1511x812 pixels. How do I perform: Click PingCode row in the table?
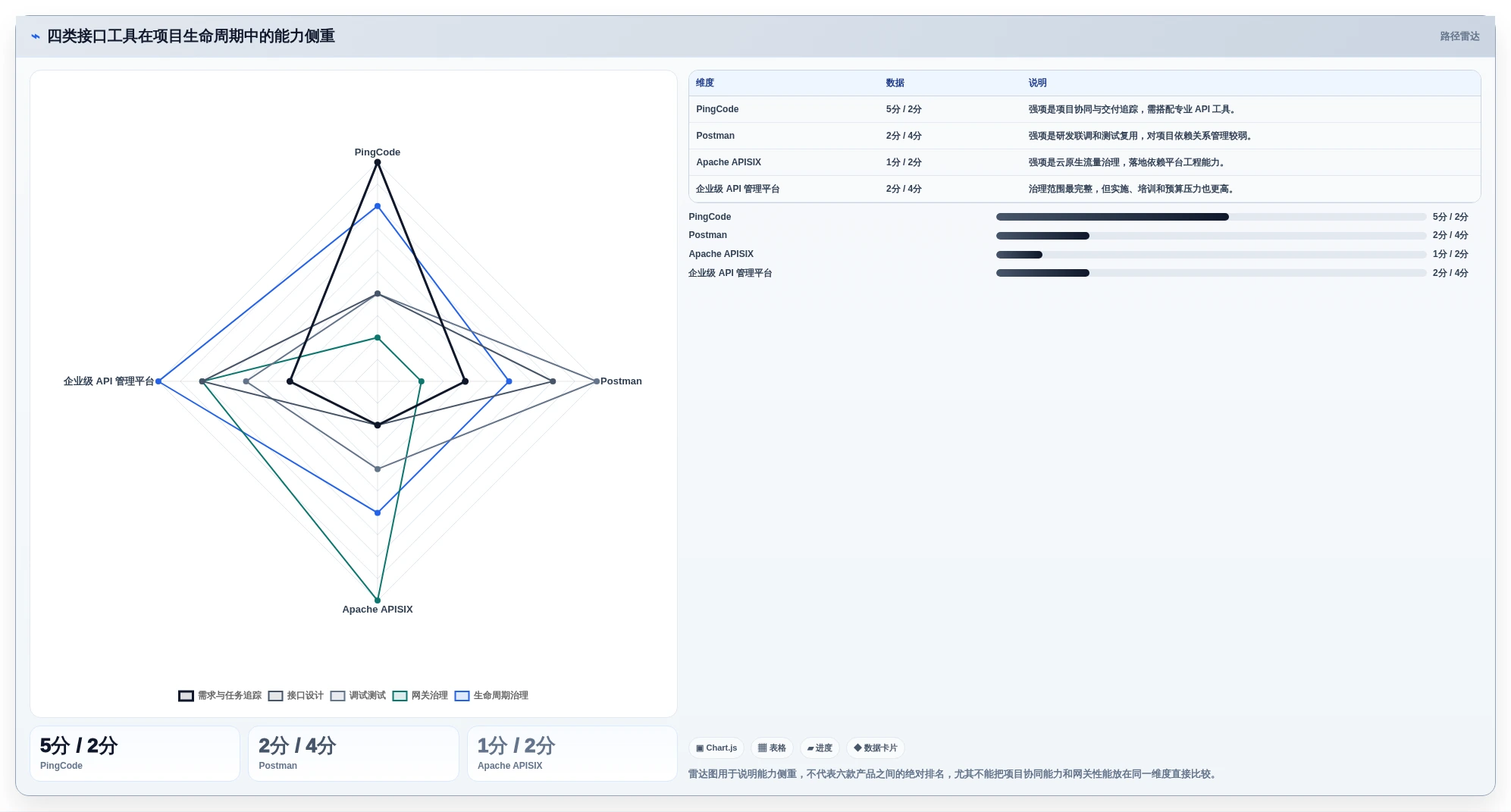tap(1084, 109)
